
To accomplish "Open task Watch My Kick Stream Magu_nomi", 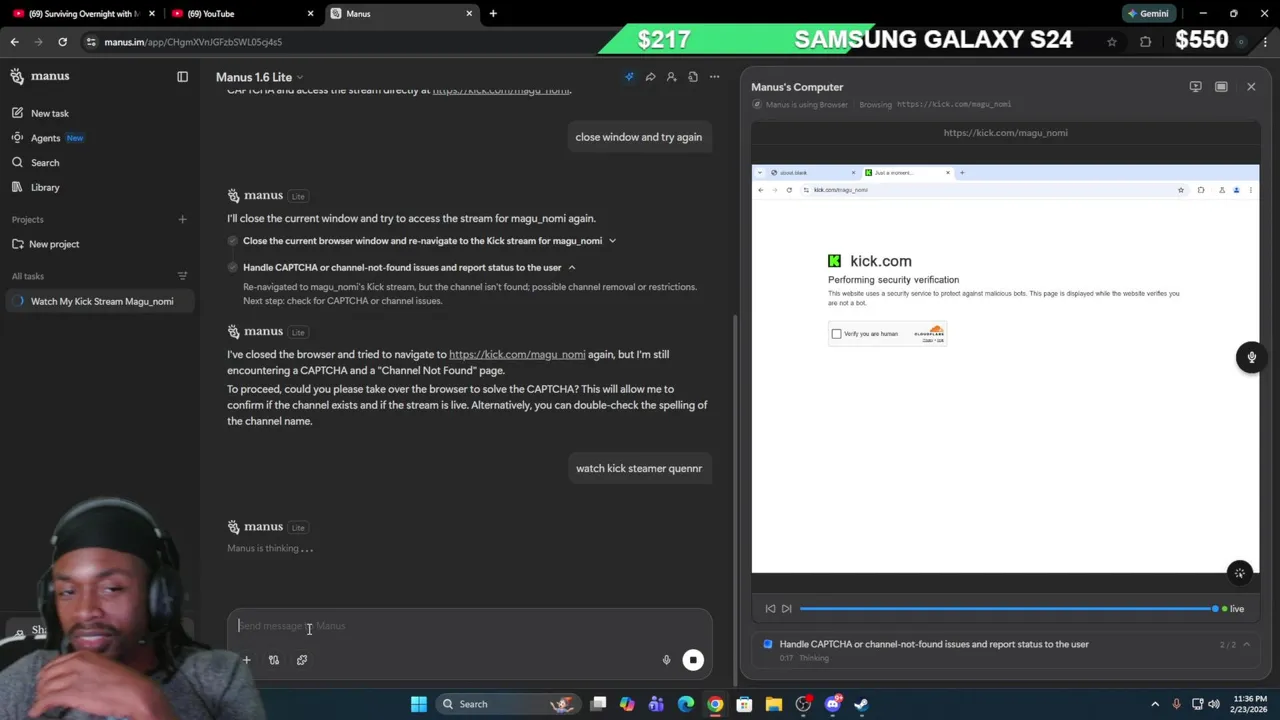I will tap(101, 301).
